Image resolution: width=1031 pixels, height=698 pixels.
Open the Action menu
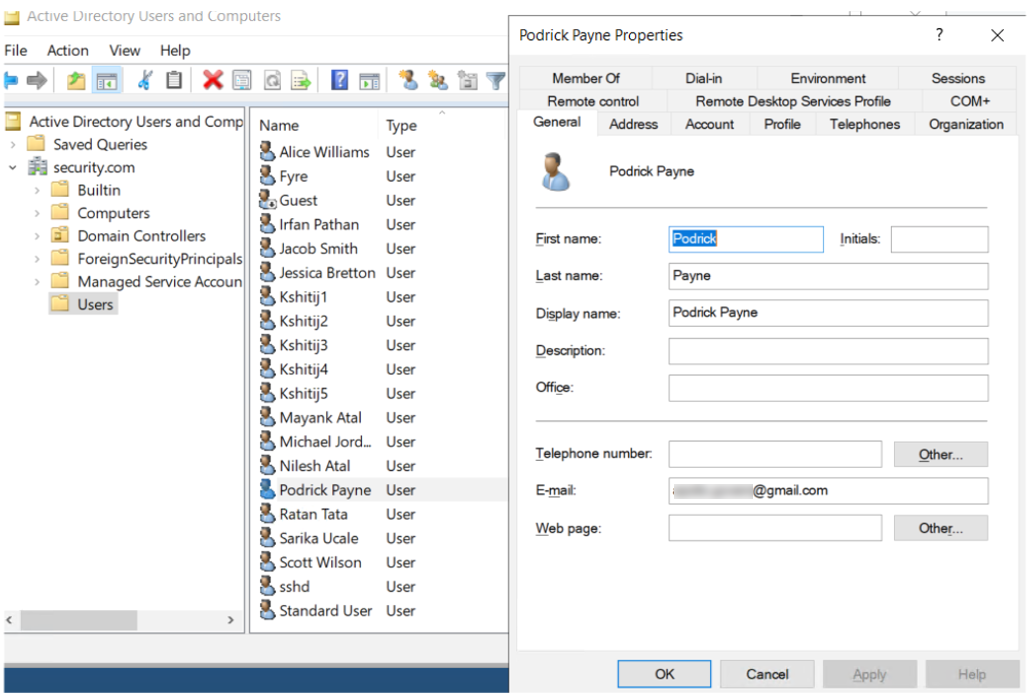point(68,51)
